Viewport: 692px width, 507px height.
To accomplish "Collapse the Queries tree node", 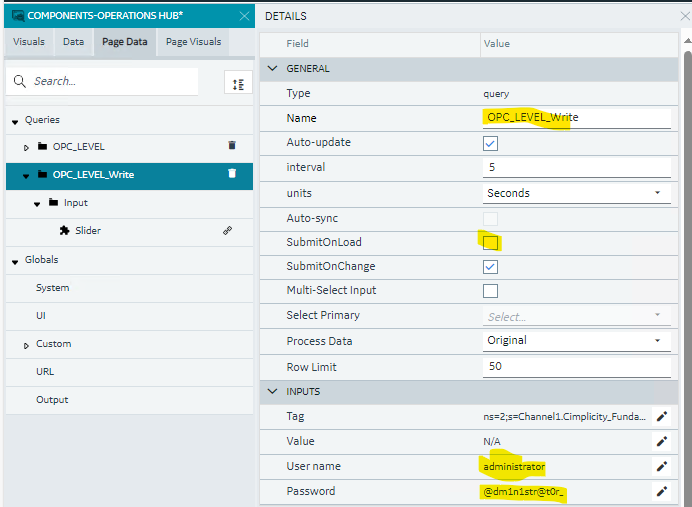I will [15, 122].
